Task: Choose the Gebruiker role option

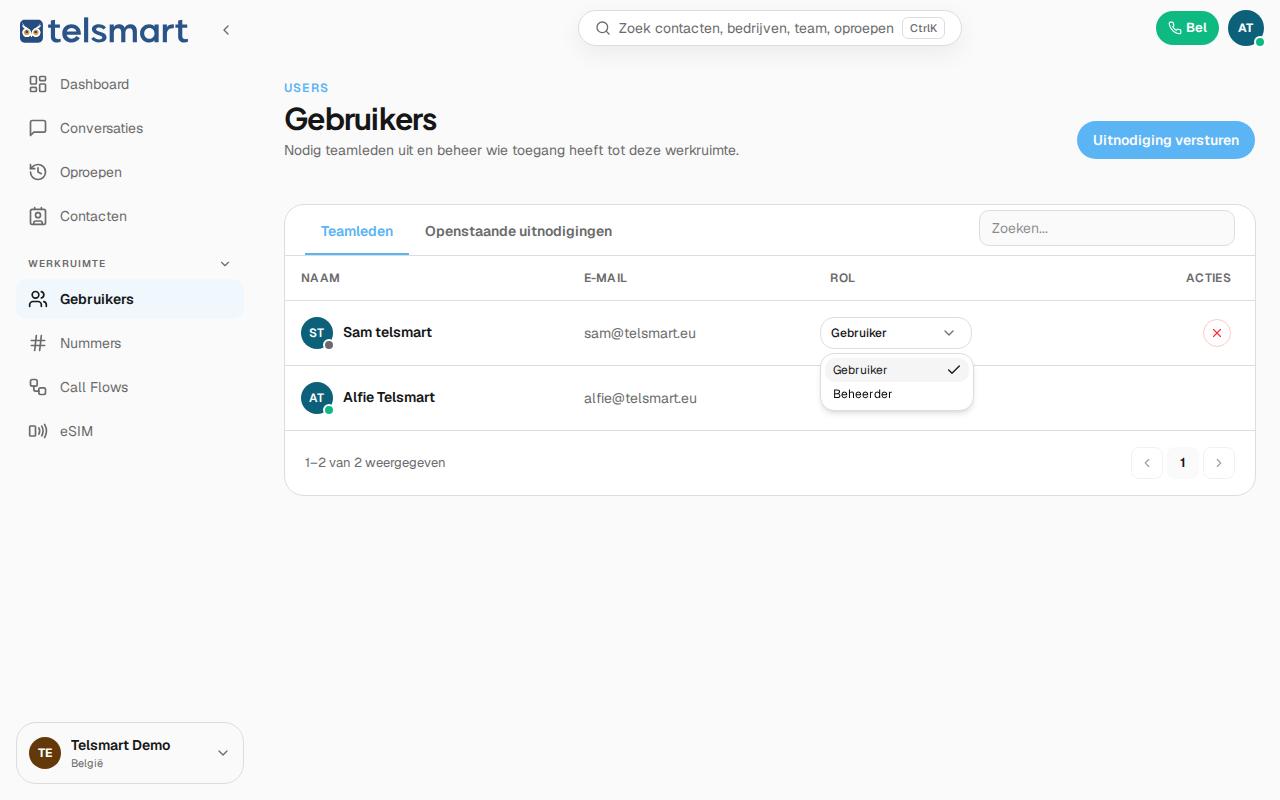Action: 897,370
